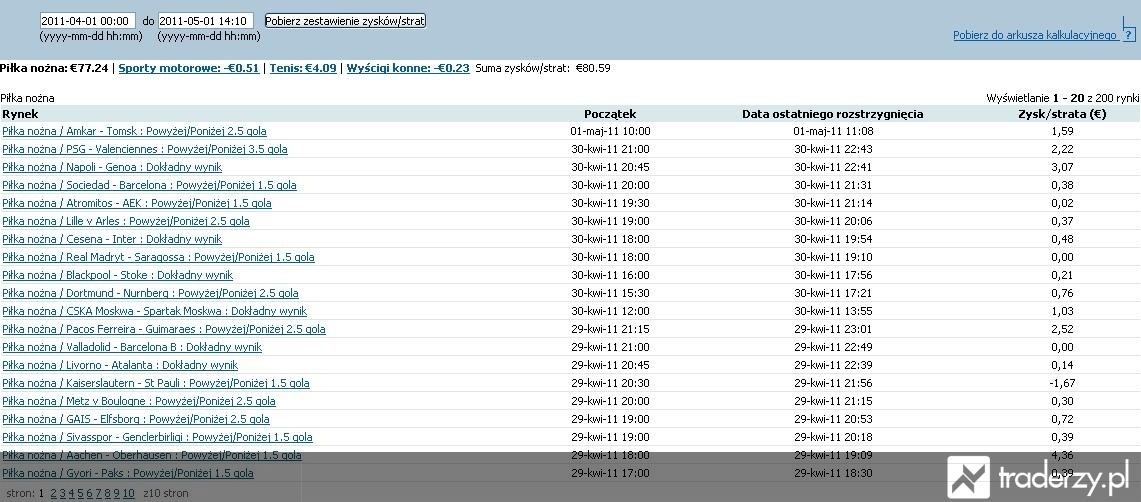1141x502 pixels.
Task: Click the 3,07 profit value for Napoli
Action: 1062,167
